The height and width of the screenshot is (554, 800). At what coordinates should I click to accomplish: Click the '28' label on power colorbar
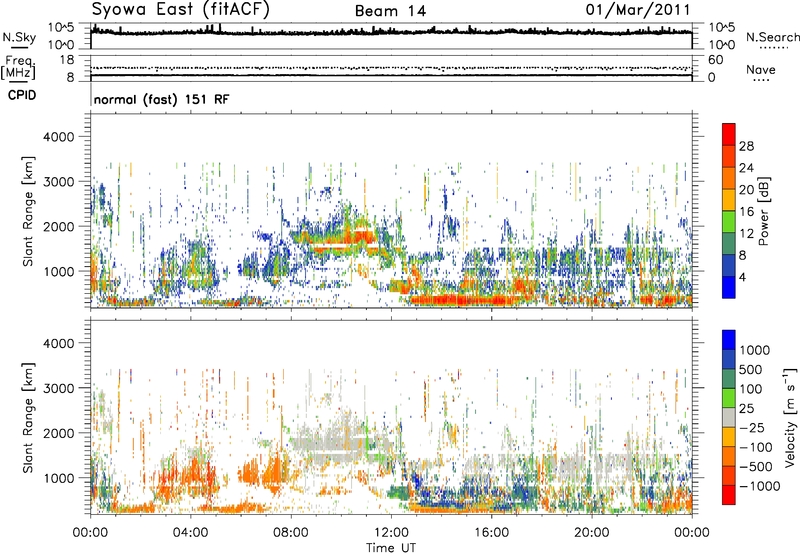tap(746, 146)
